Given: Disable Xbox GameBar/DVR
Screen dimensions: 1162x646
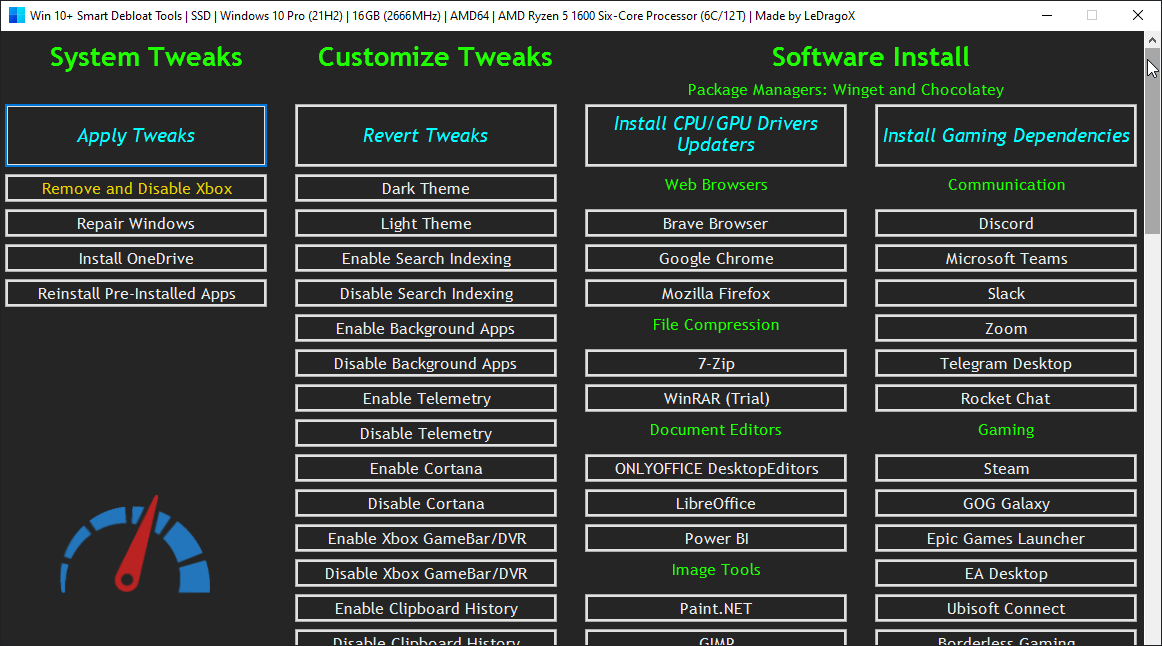Looking at the screenshot, I should (x=425, y=573).
